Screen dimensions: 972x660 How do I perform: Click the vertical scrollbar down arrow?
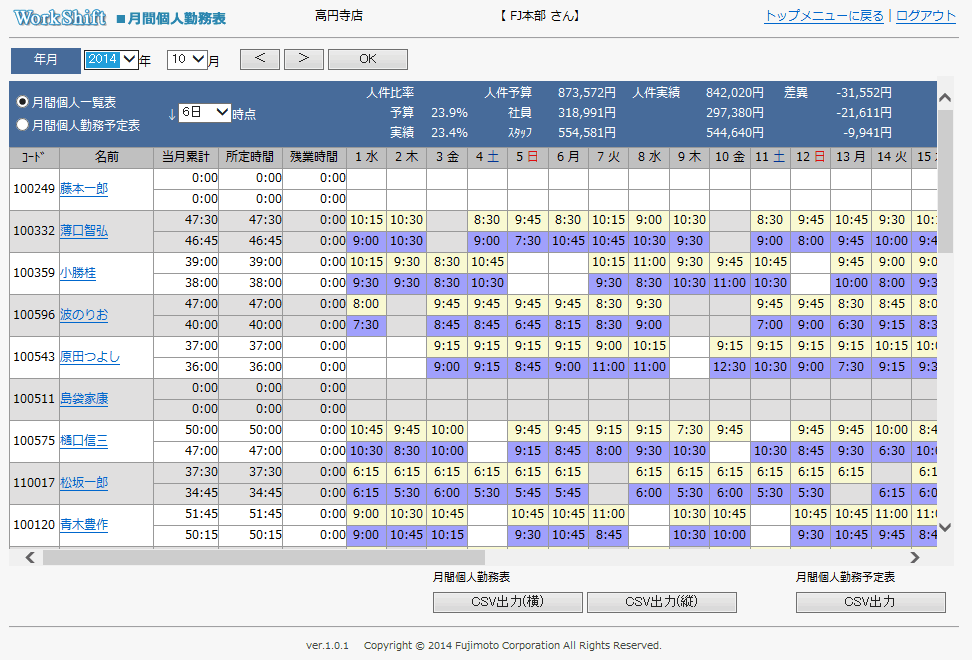945,527
